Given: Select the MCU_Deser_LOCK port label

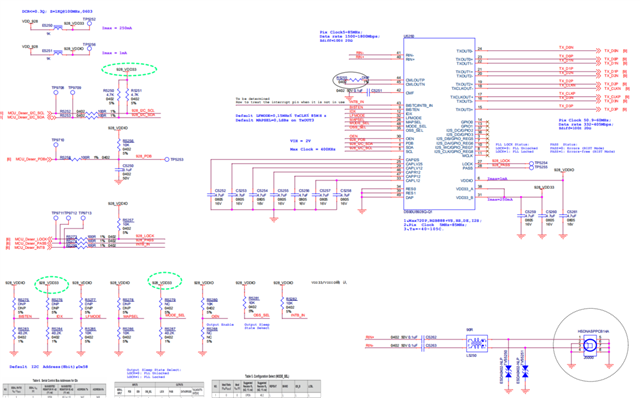Looking at the screenshot, I should click(x=31, y=239).
